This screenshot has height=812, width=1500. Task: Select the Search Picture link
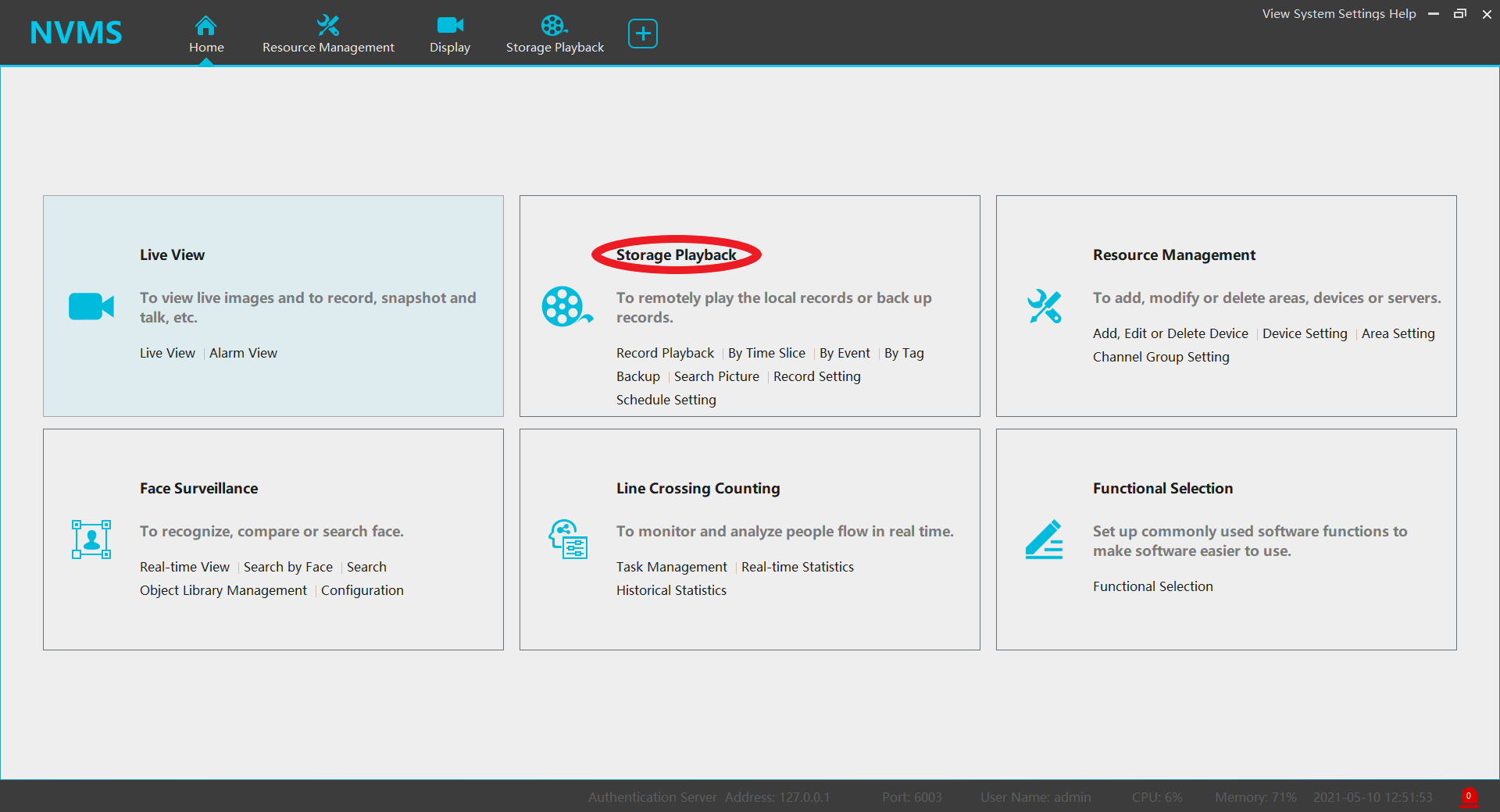pyautogui.click(x=716, y=376)
